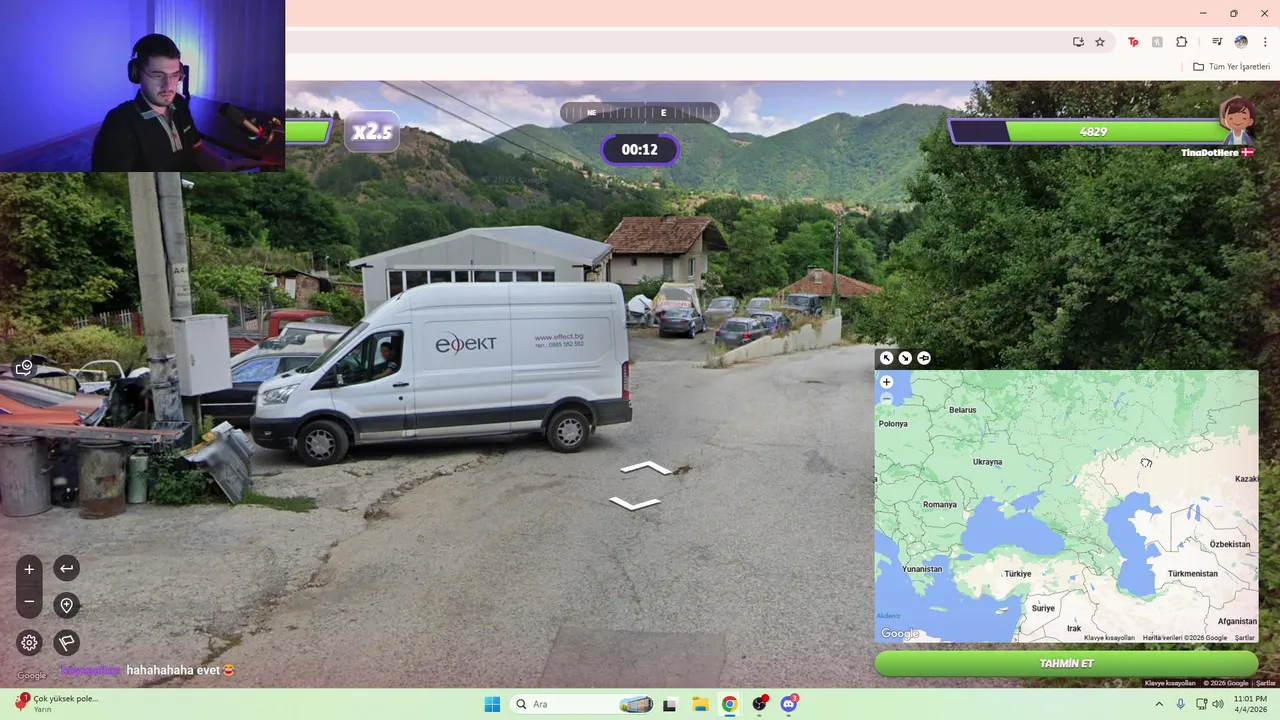Open game settings gear

pyautogui.click(x=29, y=643)
